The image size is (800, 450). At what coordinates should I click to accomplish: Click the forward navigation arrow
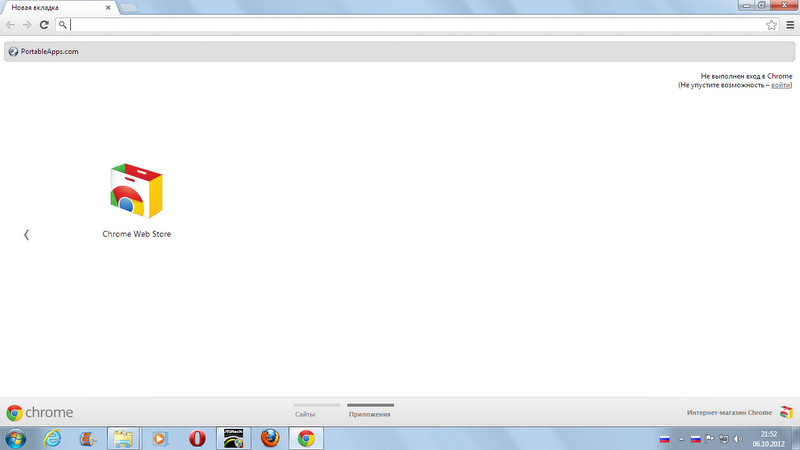pos(27,24)
